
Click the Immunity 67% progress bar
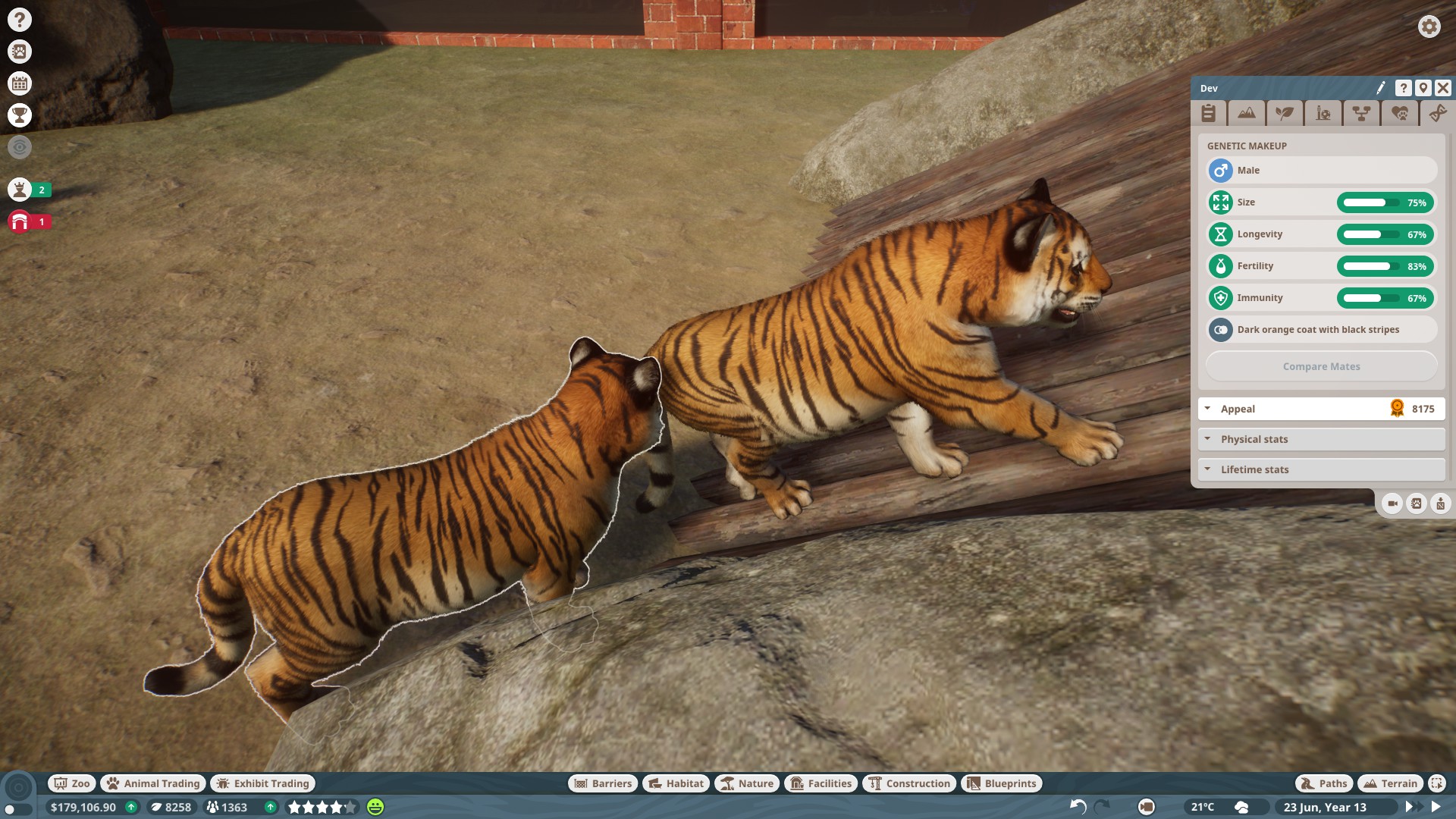(x=1385, y=298)
